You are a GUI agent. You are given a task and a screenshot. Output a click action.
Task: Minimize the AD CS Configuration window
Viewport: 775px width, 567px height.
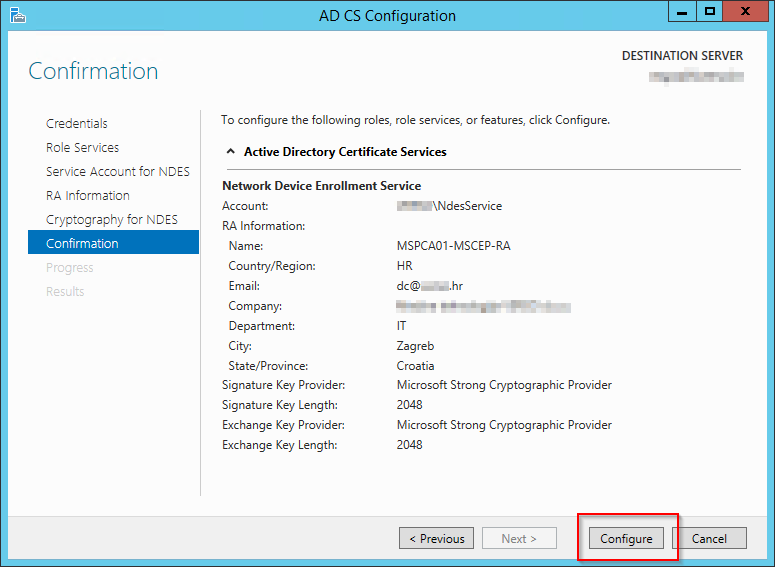681,12
